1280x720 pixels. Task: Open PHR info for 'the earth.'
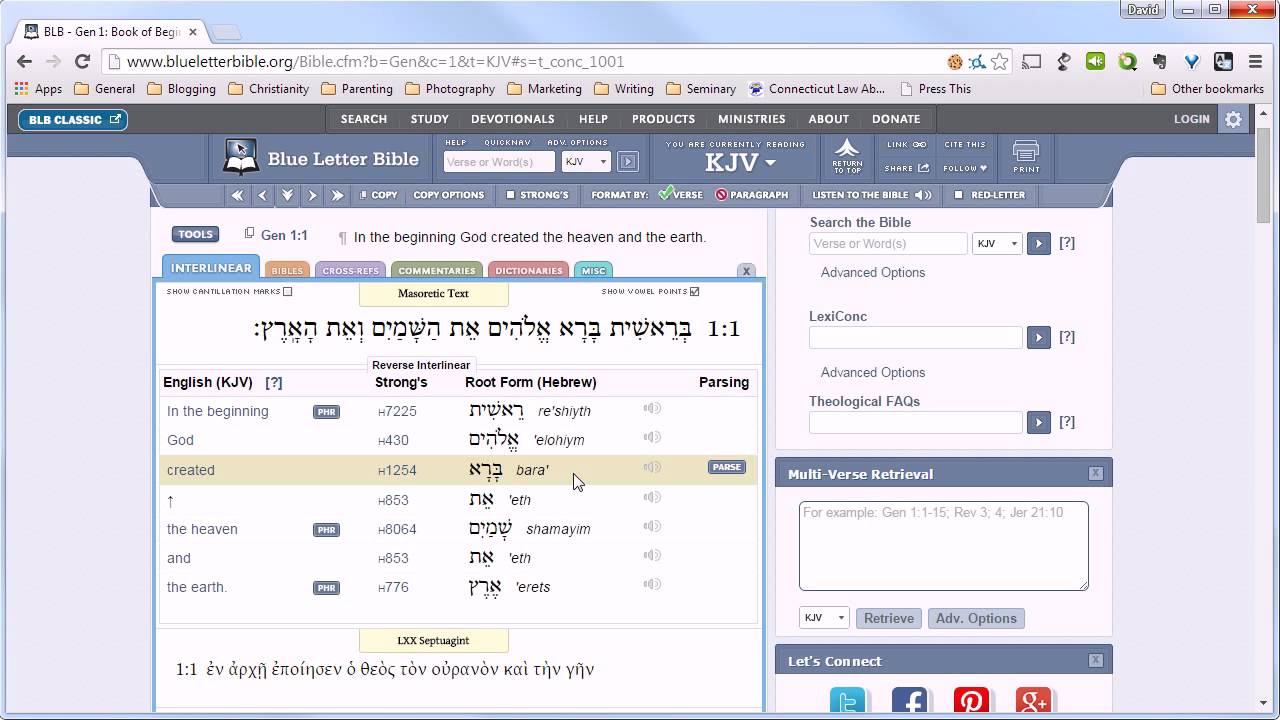[x=326, y=588]
